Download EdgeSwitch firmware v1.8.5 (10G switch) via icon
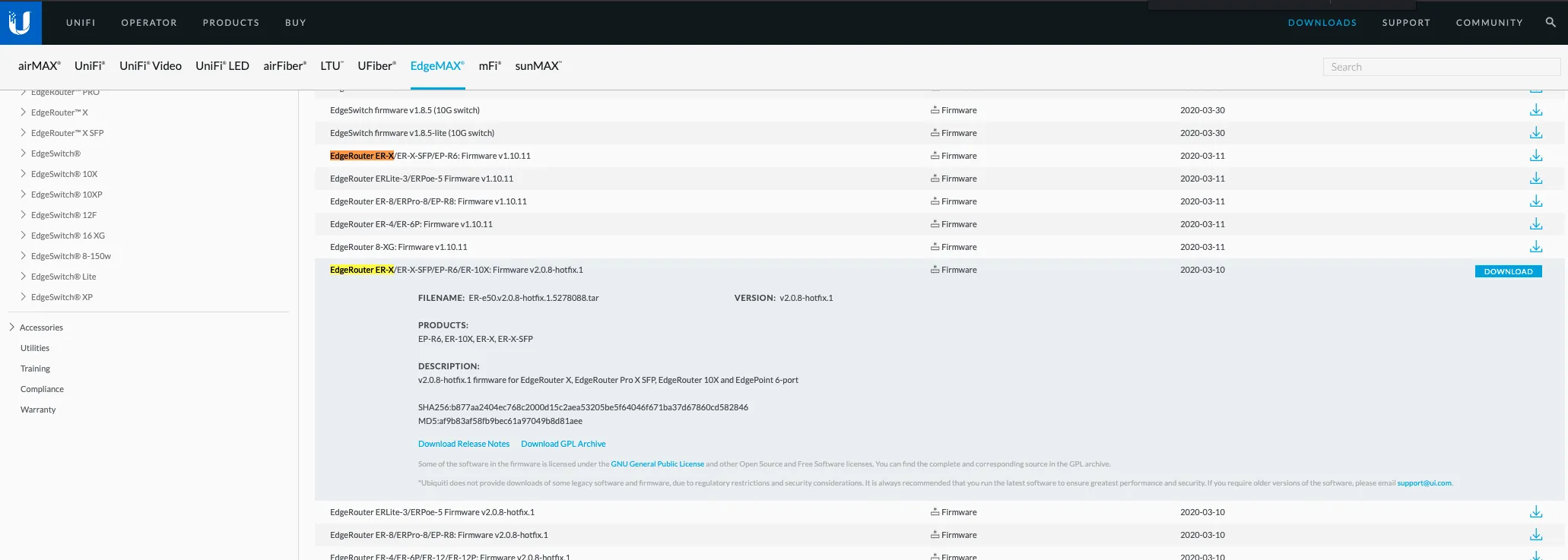Image resolution: width=1568 pixels, height=560 pixels. coord(1535,110)
